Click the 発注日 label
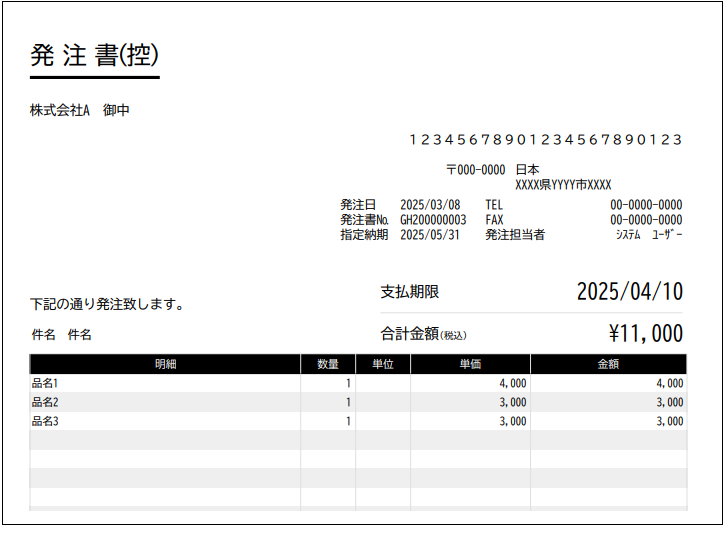The width and height of the screenshot is (725, 542). click(358, 205)
